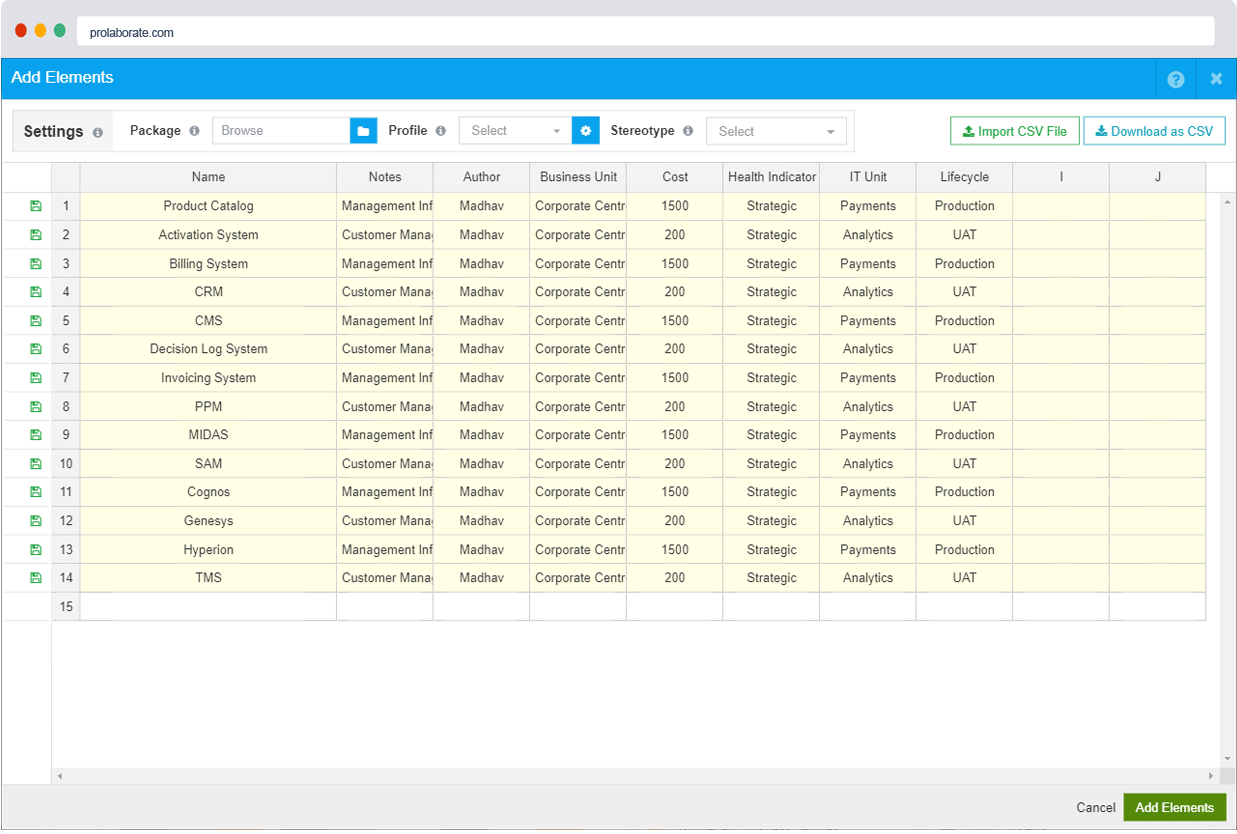Image resolution: width=1237 pixels, height=834 pixels.
Task: Select the column header I
Action: pos(1061,177)
